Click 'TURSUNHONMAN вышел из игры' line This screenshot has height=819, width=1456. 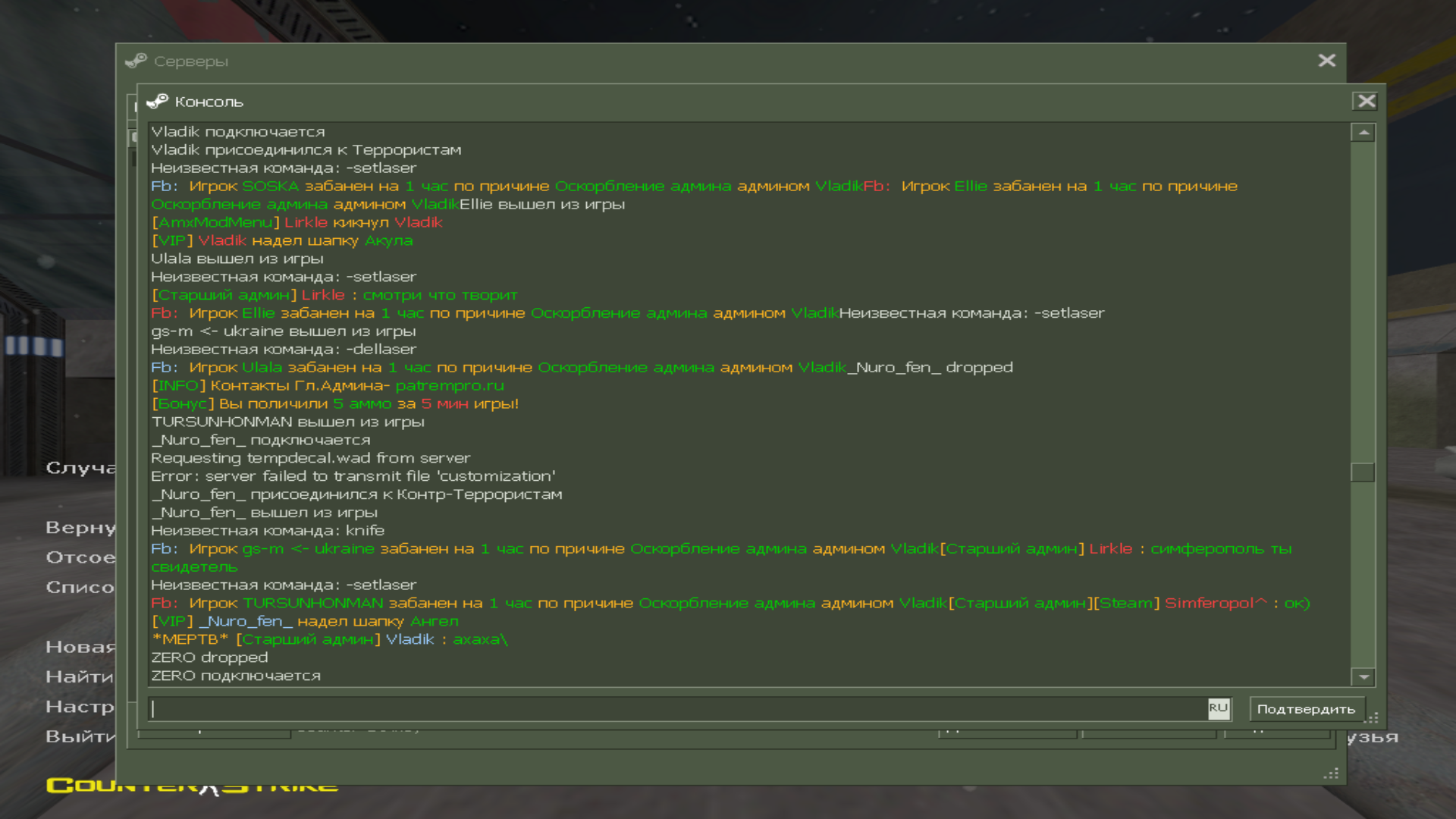287,422
